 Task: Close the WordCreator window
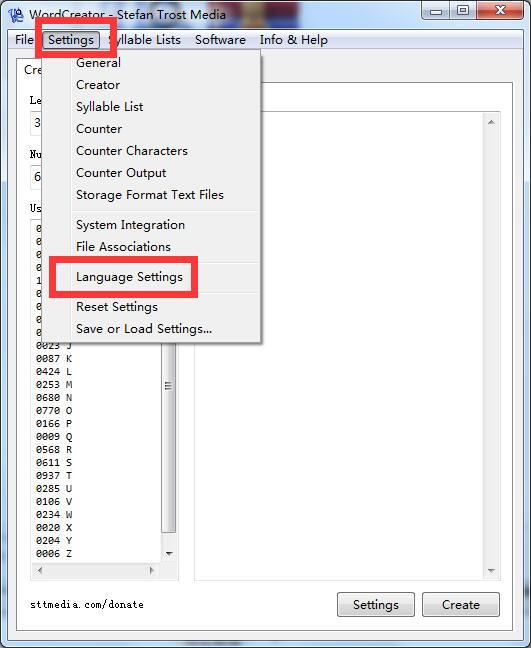pyautogui.click(x=500, y=11)
